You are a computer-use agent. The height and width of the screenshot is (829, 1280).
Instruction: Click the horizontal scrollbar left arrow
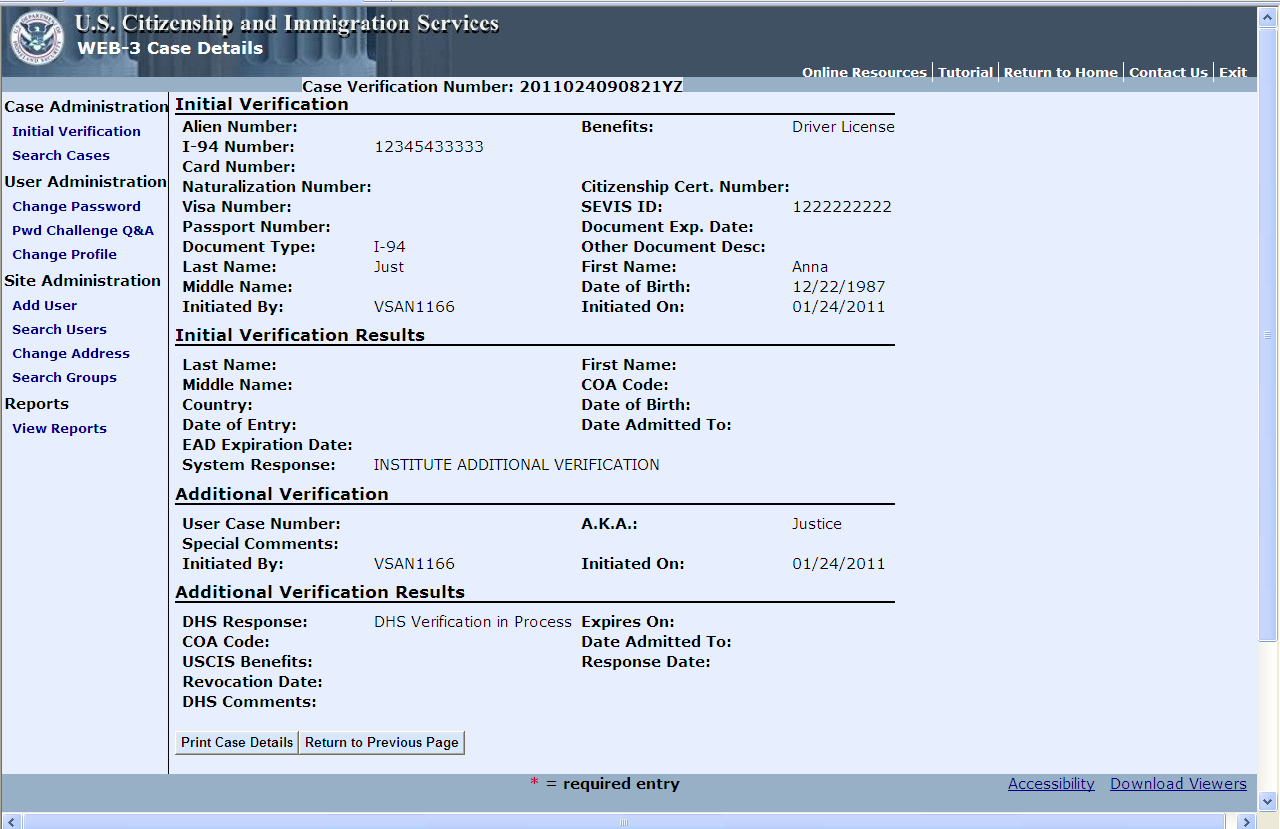(x=10, y=821)
